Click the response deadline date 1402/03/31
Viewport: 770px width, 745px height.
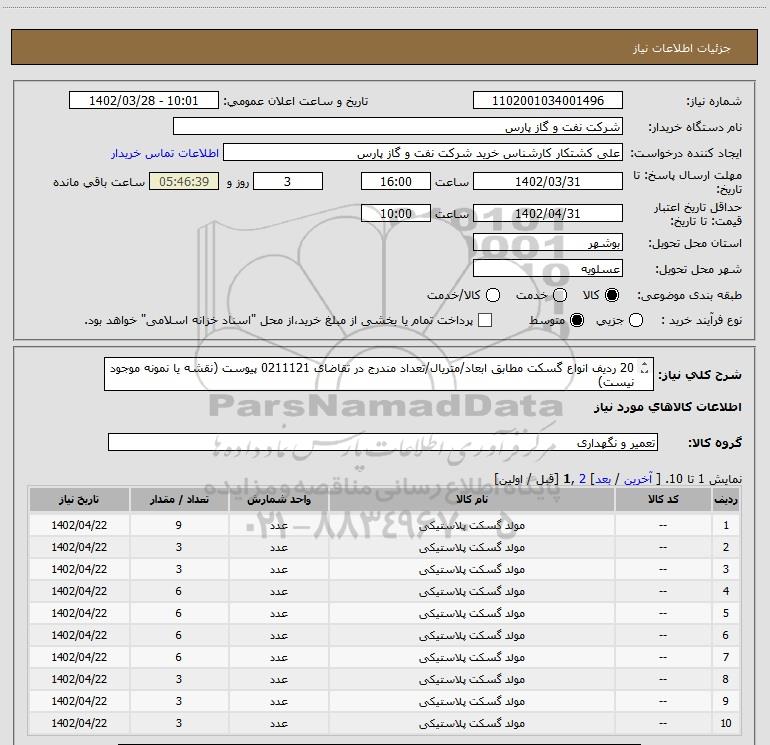coord(548,181)
